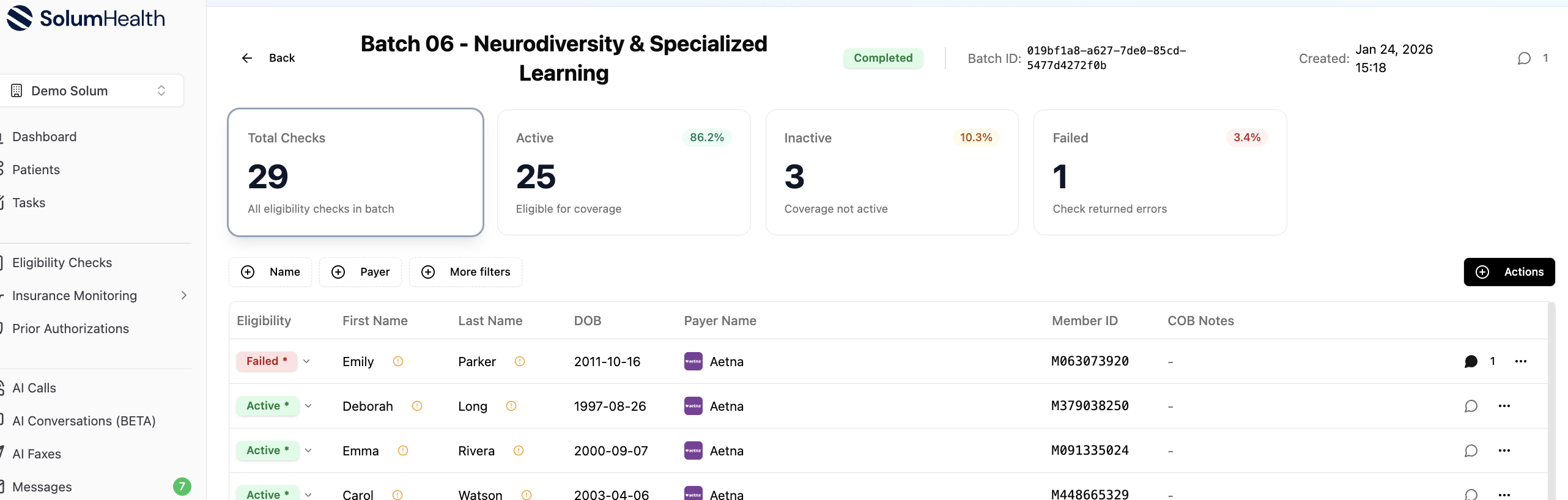Screen dimensions: 1568x500
Task: Open AI Conversations (BETA) in sidebar
Action: [84, 421]
